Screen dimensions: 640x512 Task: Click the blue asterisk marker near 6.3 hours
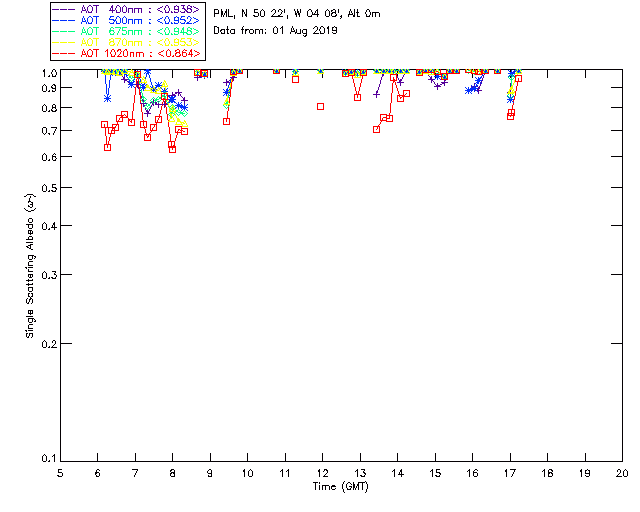tap(107, 98)
